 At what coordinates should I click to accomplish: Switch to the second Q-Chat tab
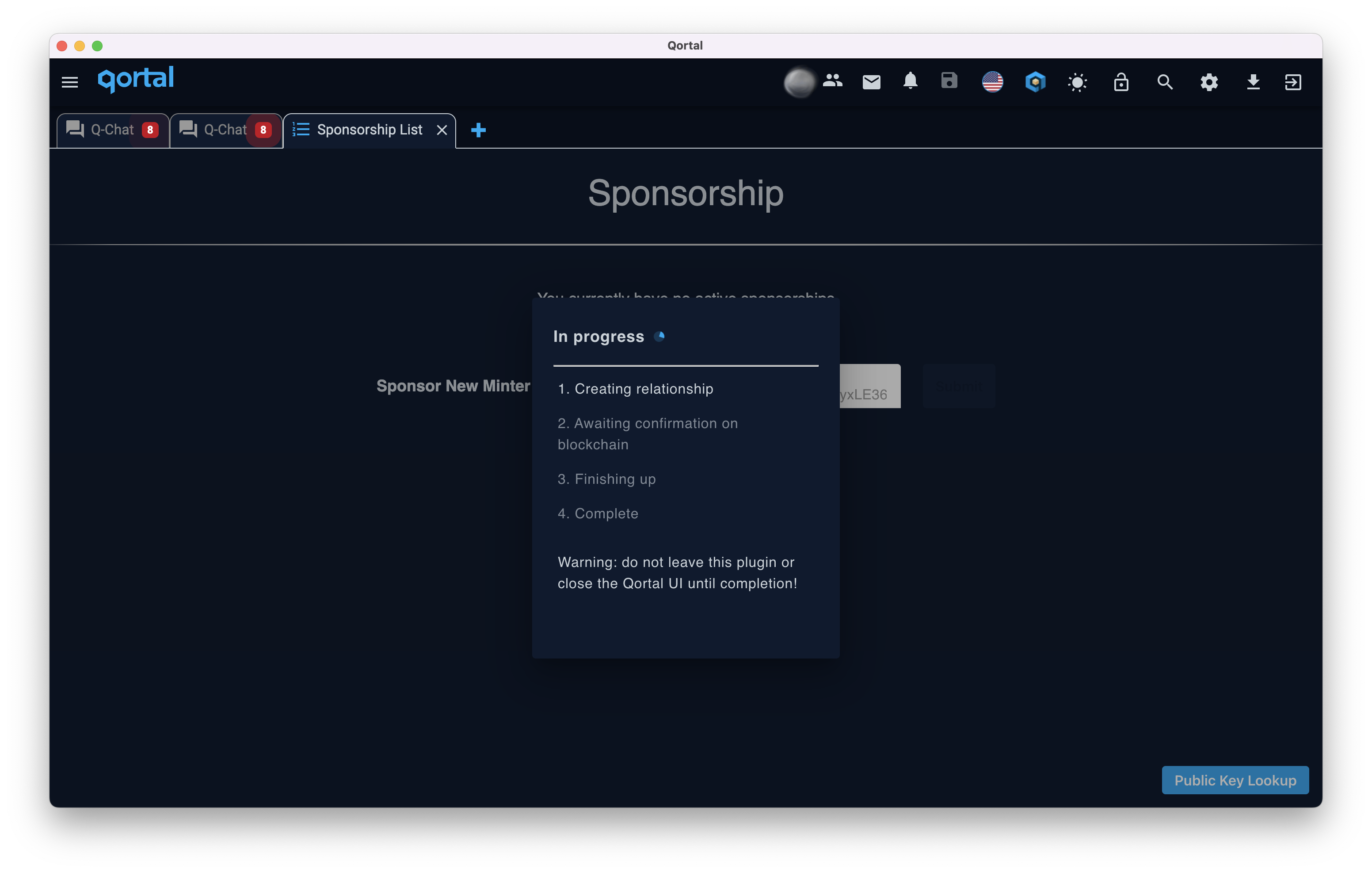click(225, 130)
